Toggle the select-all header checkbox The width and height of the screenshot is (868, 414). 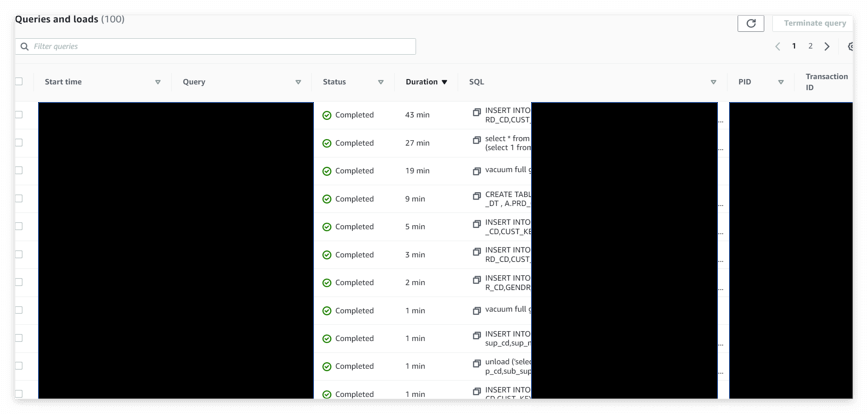point(19,81)
